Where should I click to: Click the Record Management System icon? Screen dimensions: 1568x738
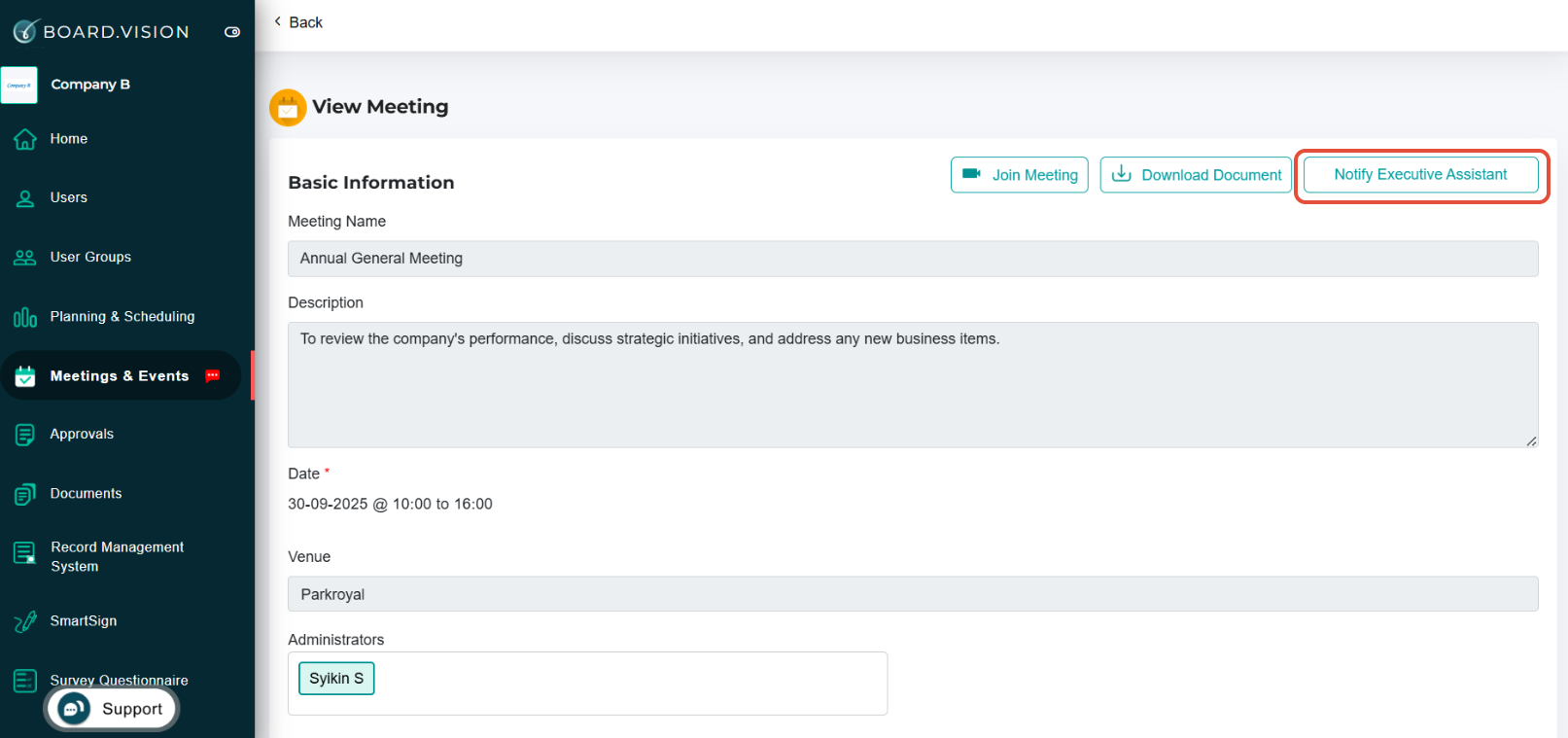(x=25, y=553)
